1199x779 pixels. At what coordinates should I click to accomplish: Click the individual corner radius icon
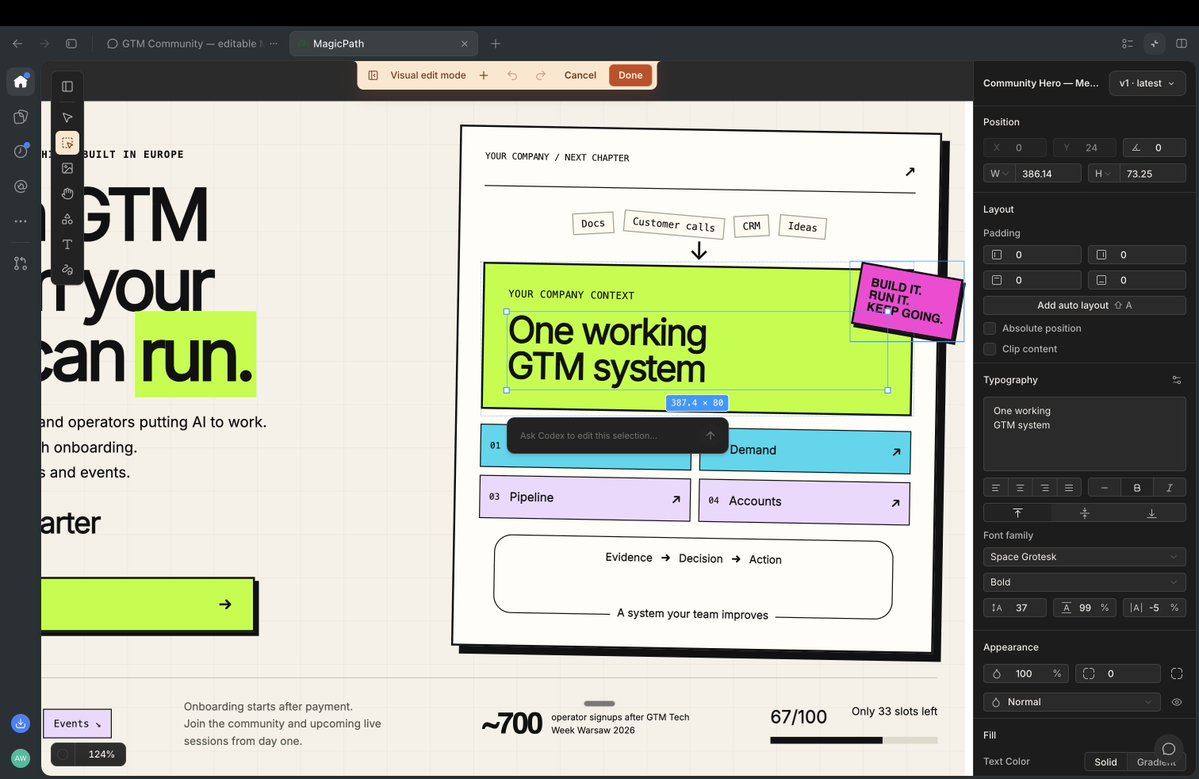tap(1177, 674)
